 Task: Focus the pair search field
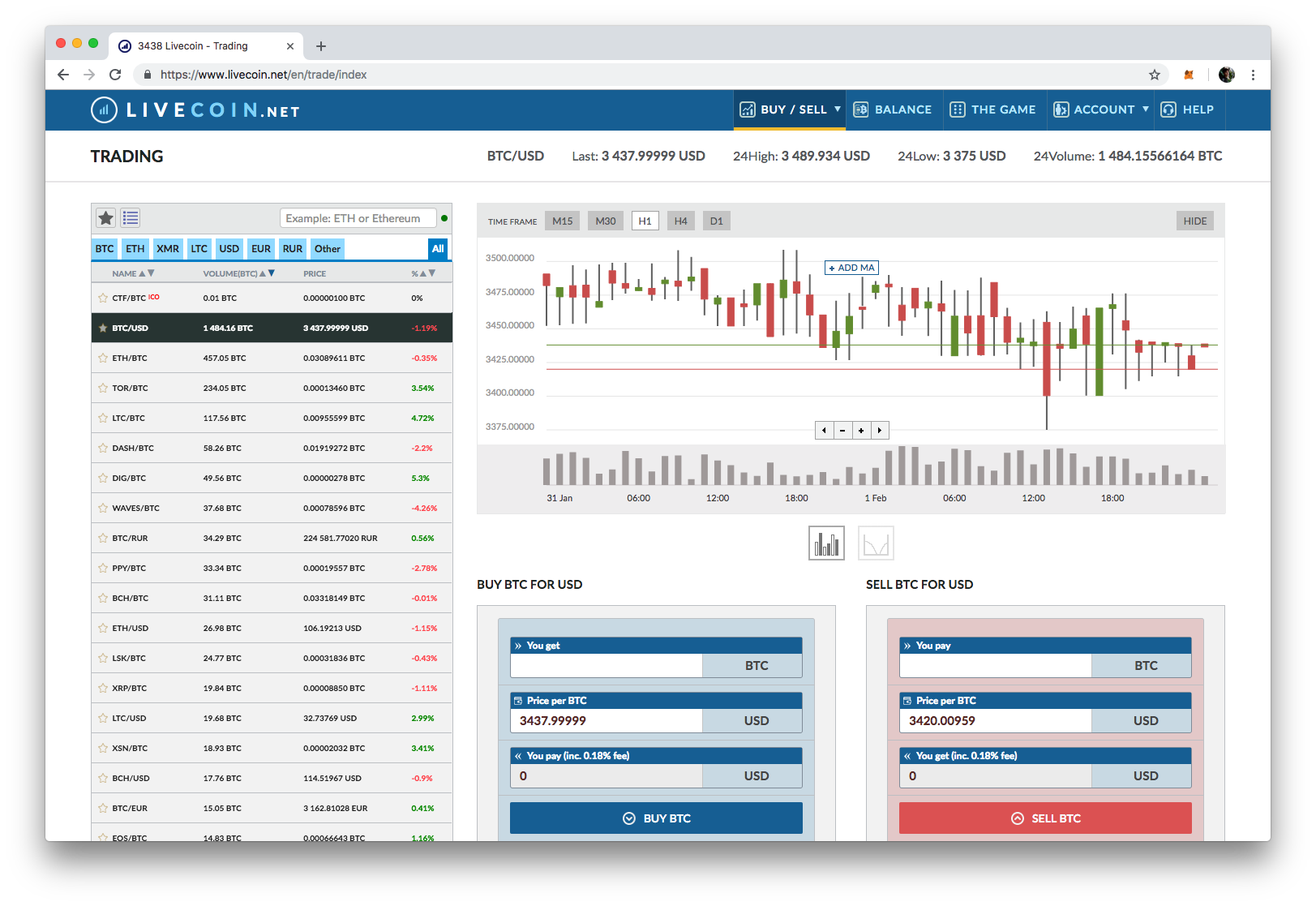pos(358,218)
